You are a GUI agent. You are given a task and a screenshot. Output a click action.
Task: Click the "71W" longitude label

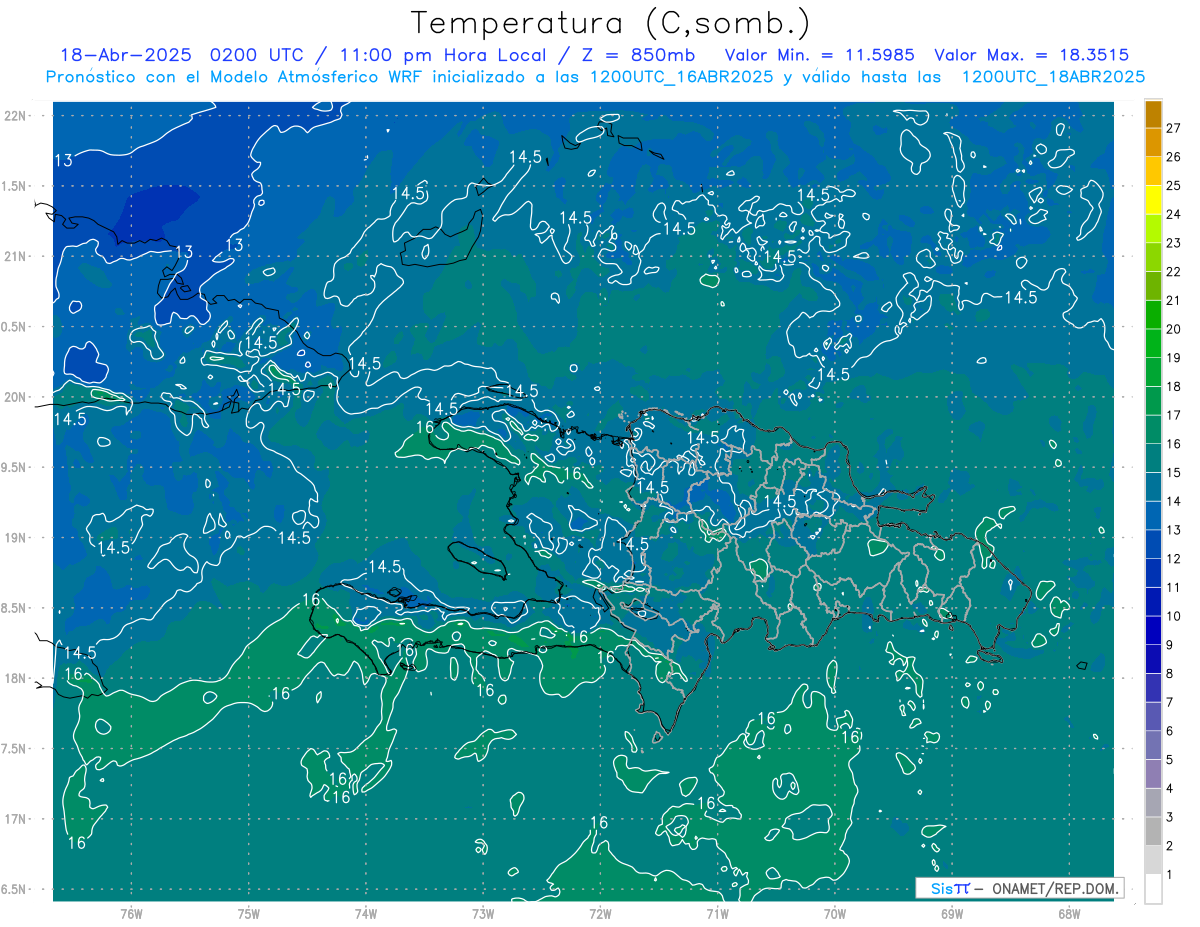717,914
